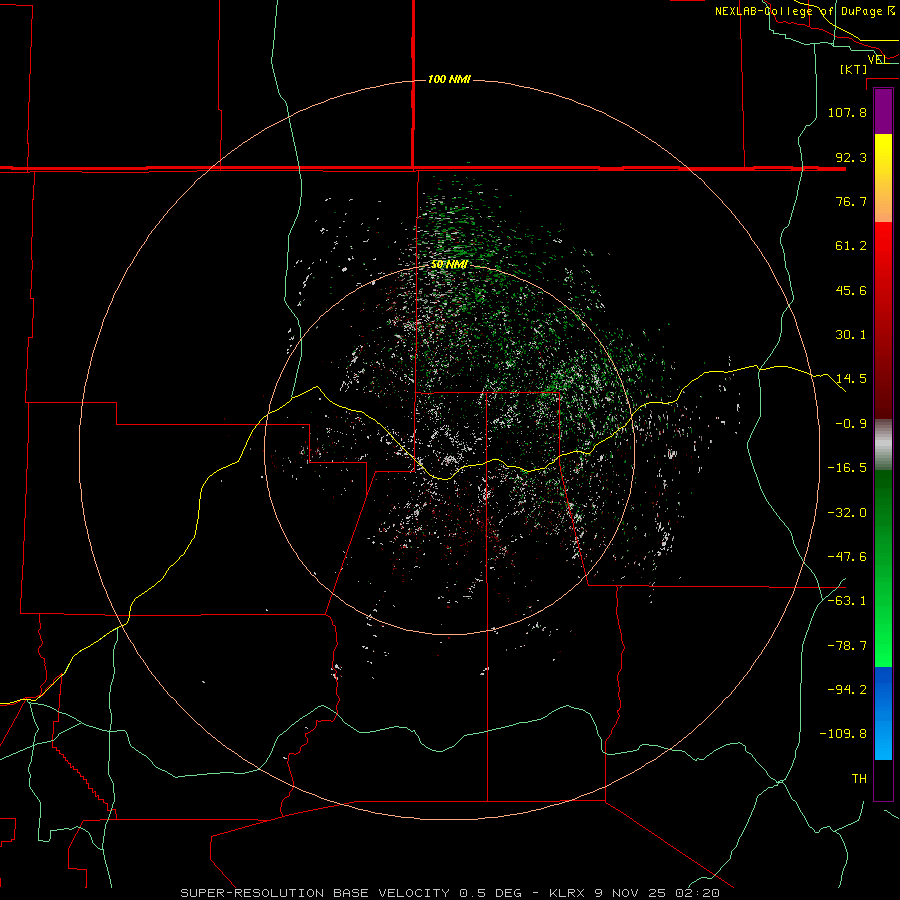Click the gray near-zero segment of color bar
This screenshot has width=900, height=900.
(x=883, y=445)
